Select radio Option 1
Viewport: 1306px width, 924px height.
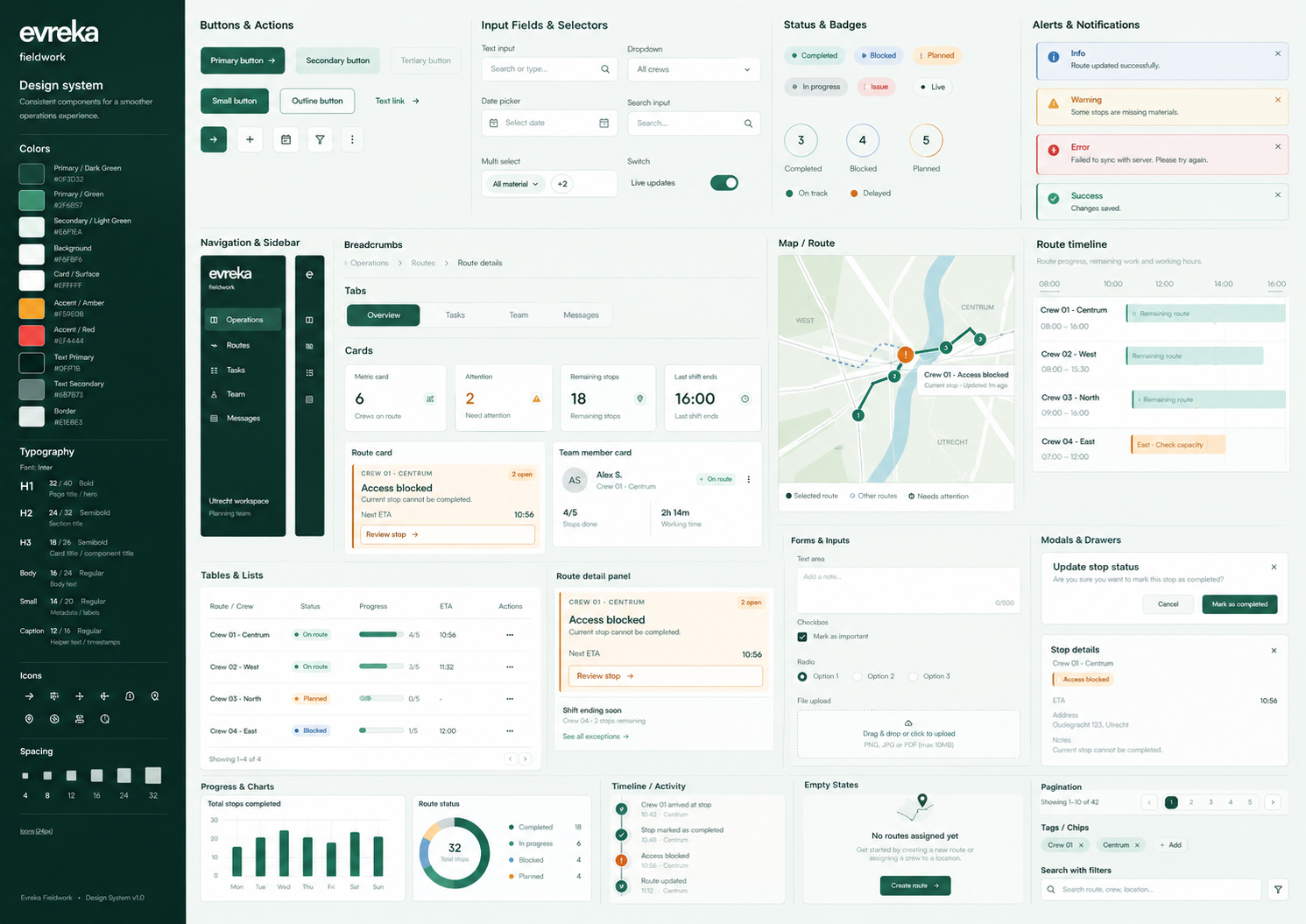(802, 676)
